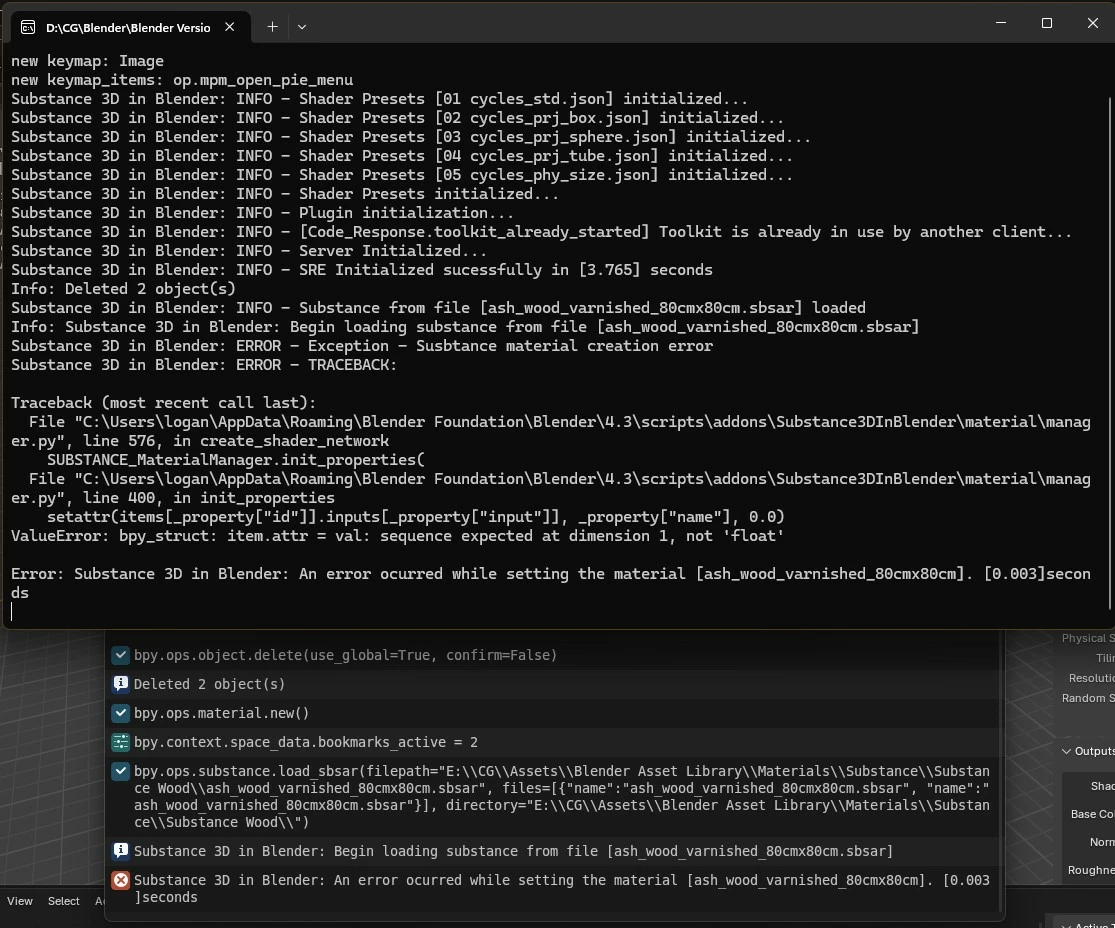Image resolution: width=1115 pixels, height=928 pixels.
Task: Open the View menu in Blender
Action: click(20, 901)
